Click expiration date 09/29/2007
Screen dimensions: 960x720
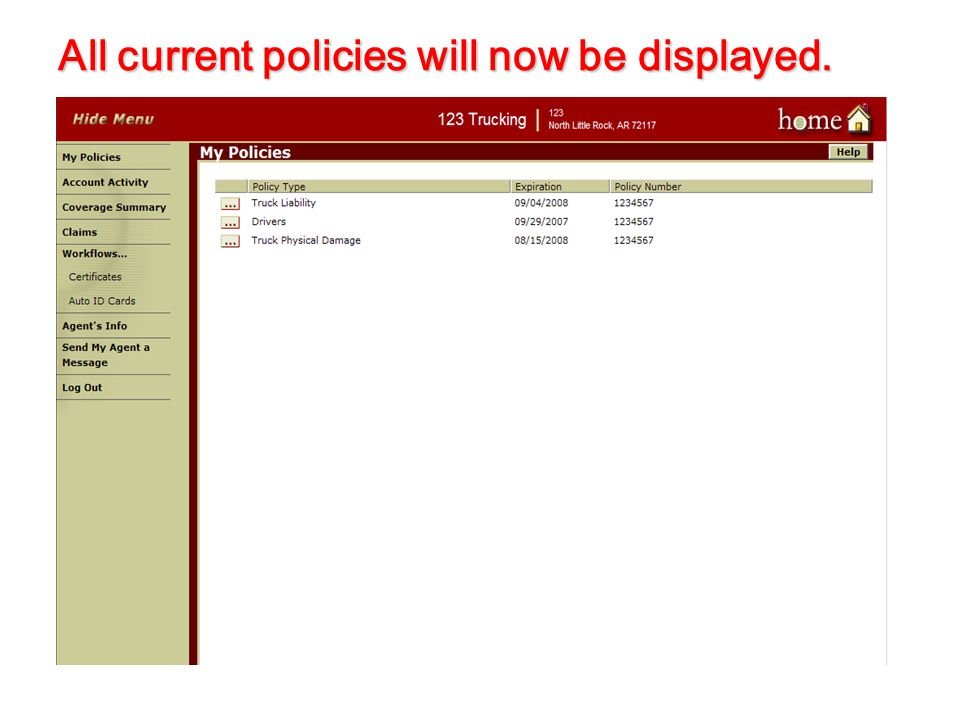pos(541,222)
